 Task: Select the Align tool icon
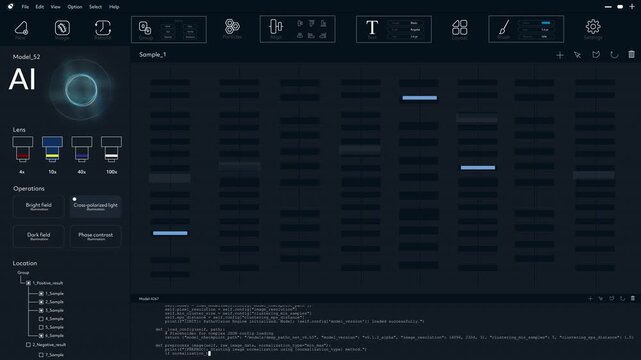click(x=276, y=27)
